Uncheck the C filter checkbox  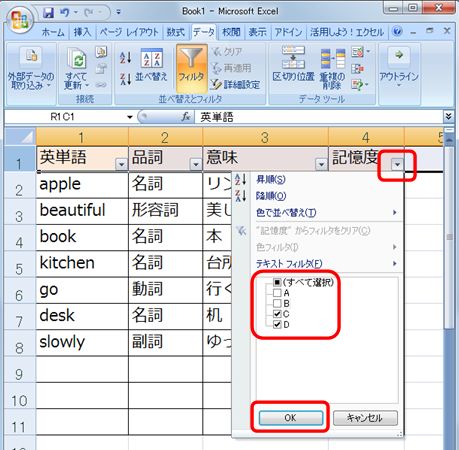pos(277,314)
